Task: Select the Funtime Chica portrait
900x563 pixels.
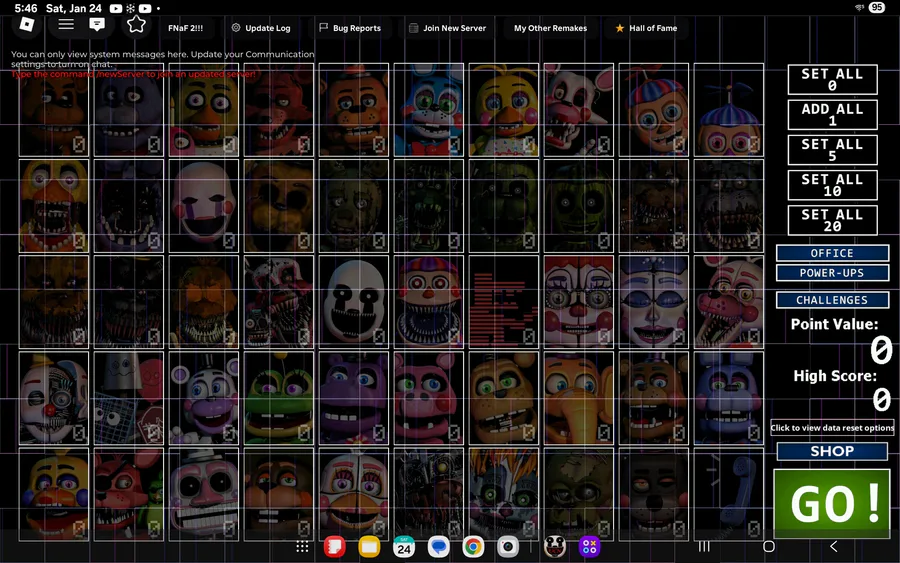Action: click(354, 494)
